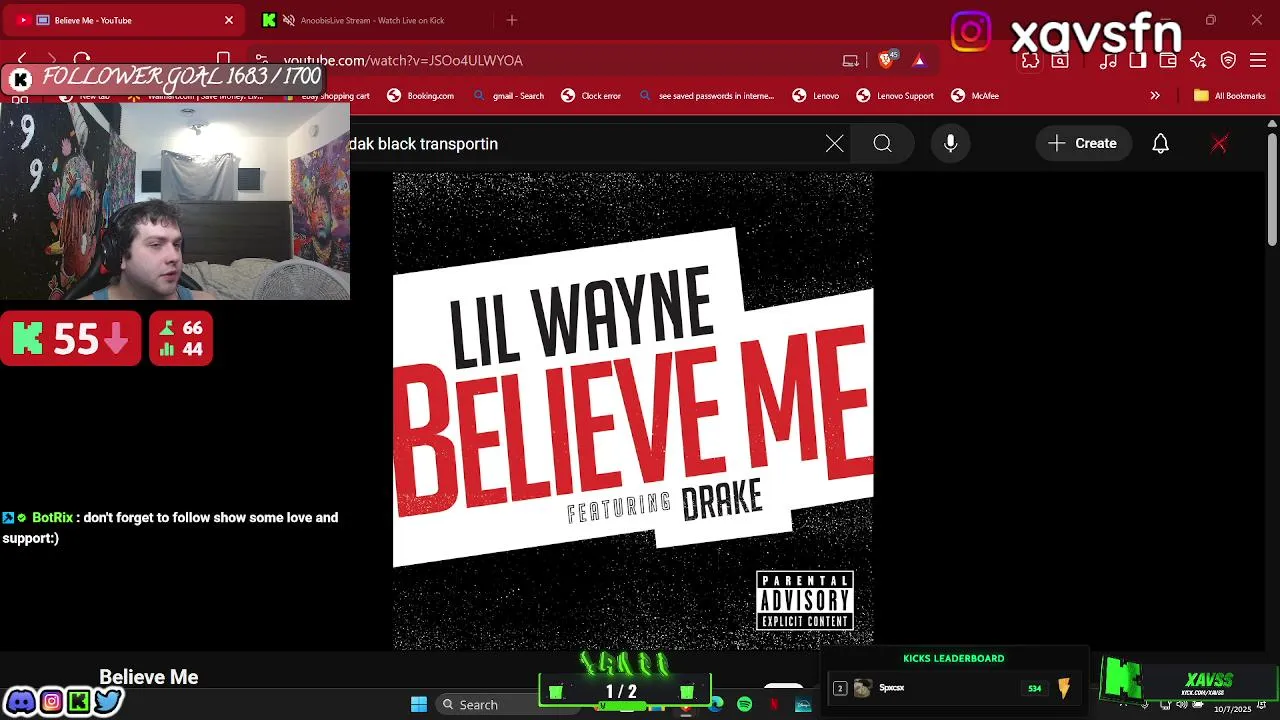Open the playlist music note icon
Viewport: 1280px width, 720px height.
pos(1108,60)
